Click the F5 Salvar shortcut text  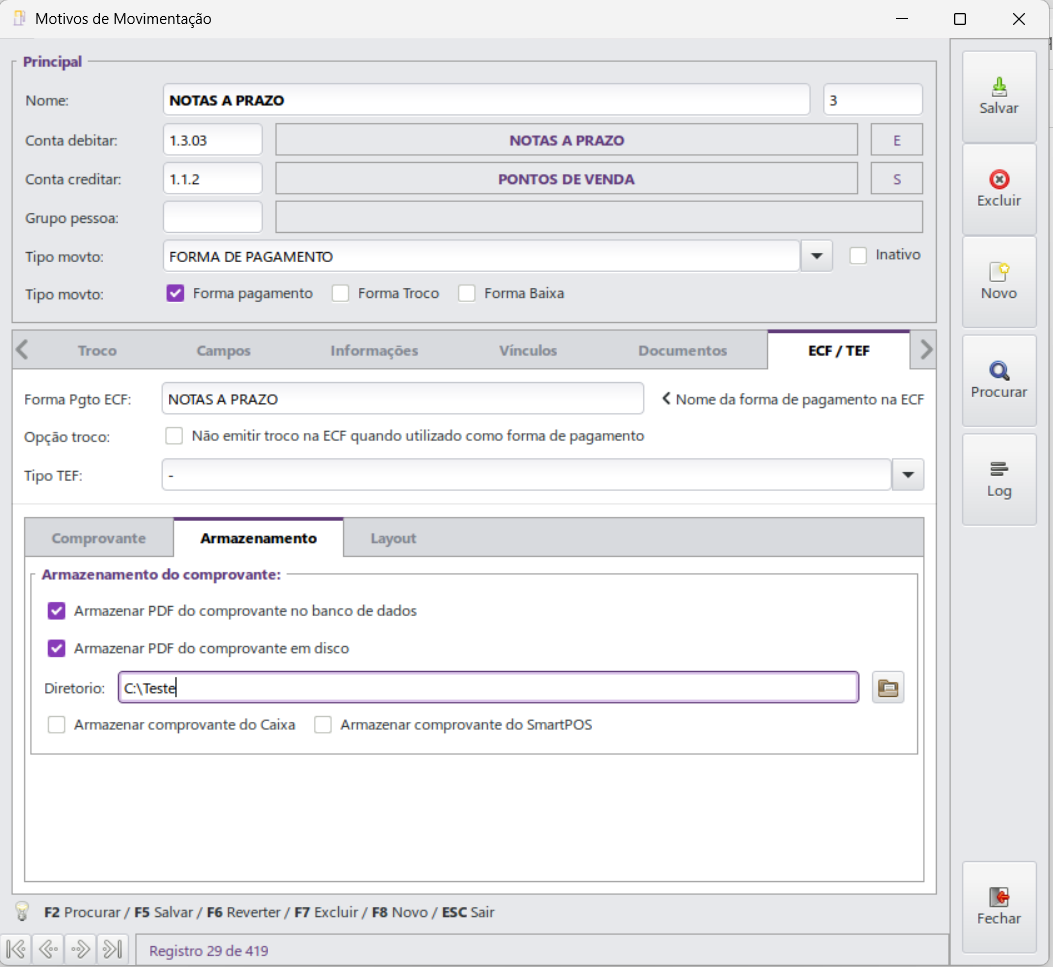[x=163, y=912]
